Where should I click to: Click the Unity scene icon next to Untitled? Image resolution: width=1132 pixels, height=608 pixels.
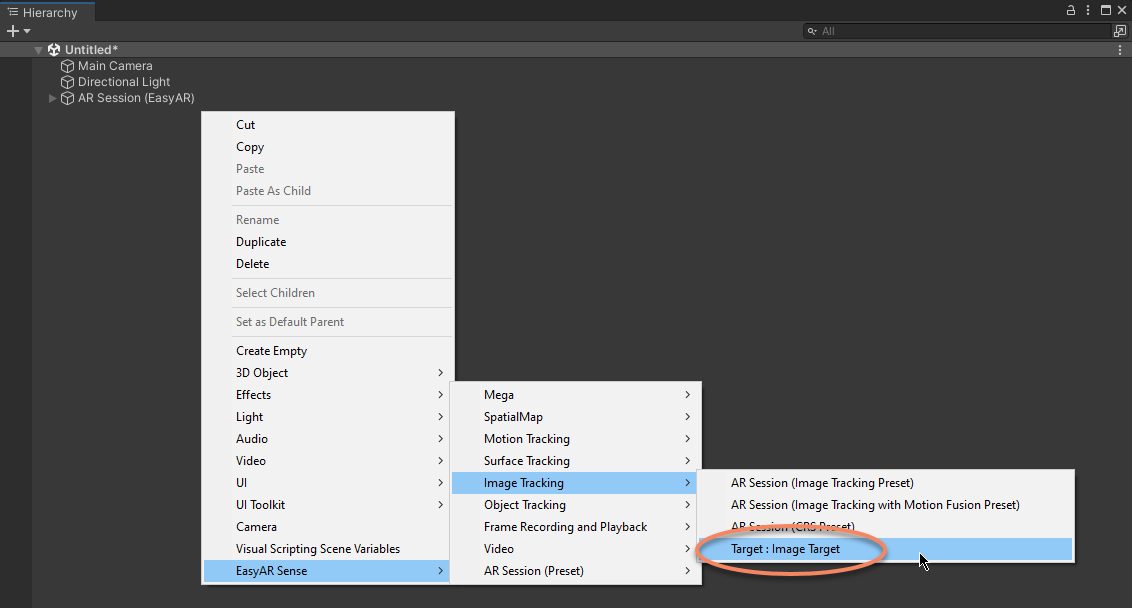pyautogui.click(x=54, y=50)
